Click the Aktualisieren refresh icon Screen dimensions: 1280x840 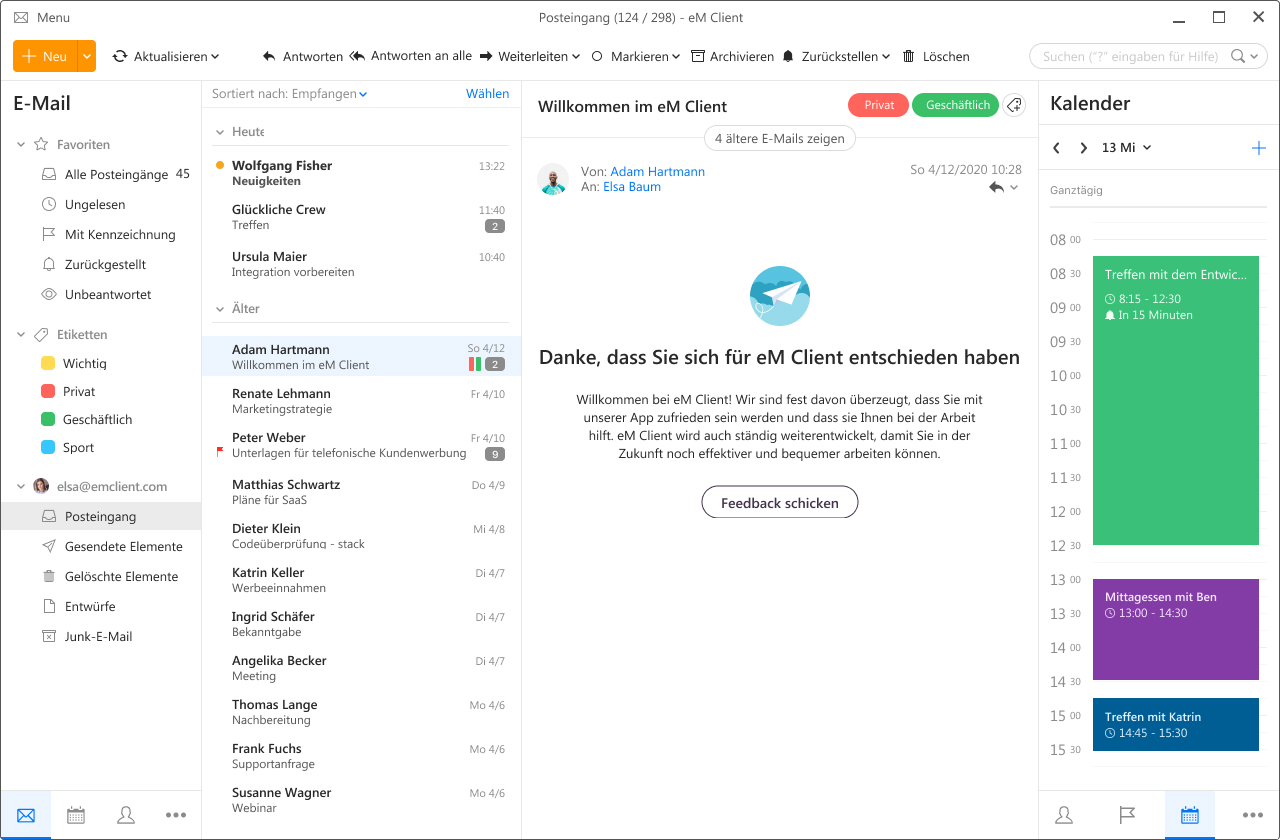pos(120,57)
